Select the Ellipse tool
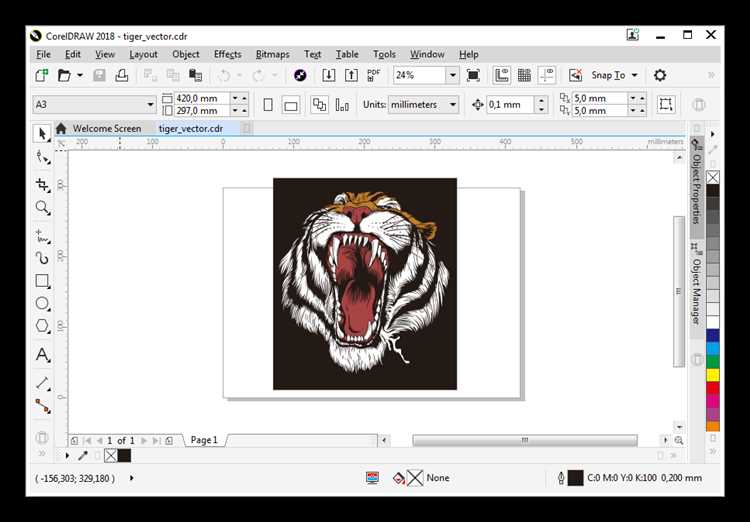Image resolution: width=750 pixels, height=522 pixels. coord(42,303)
